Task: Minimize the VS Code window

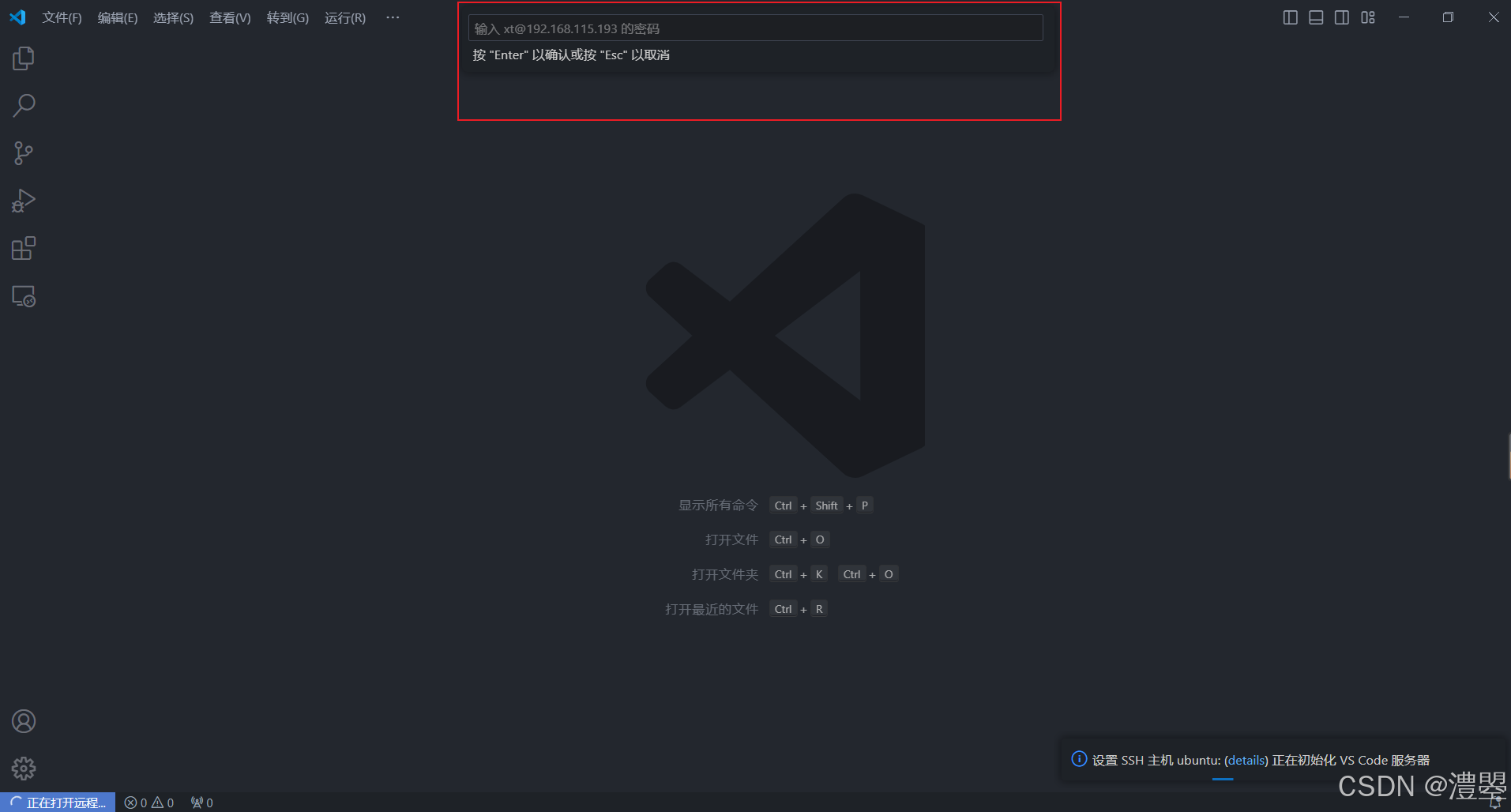Action: point(1404,17)
